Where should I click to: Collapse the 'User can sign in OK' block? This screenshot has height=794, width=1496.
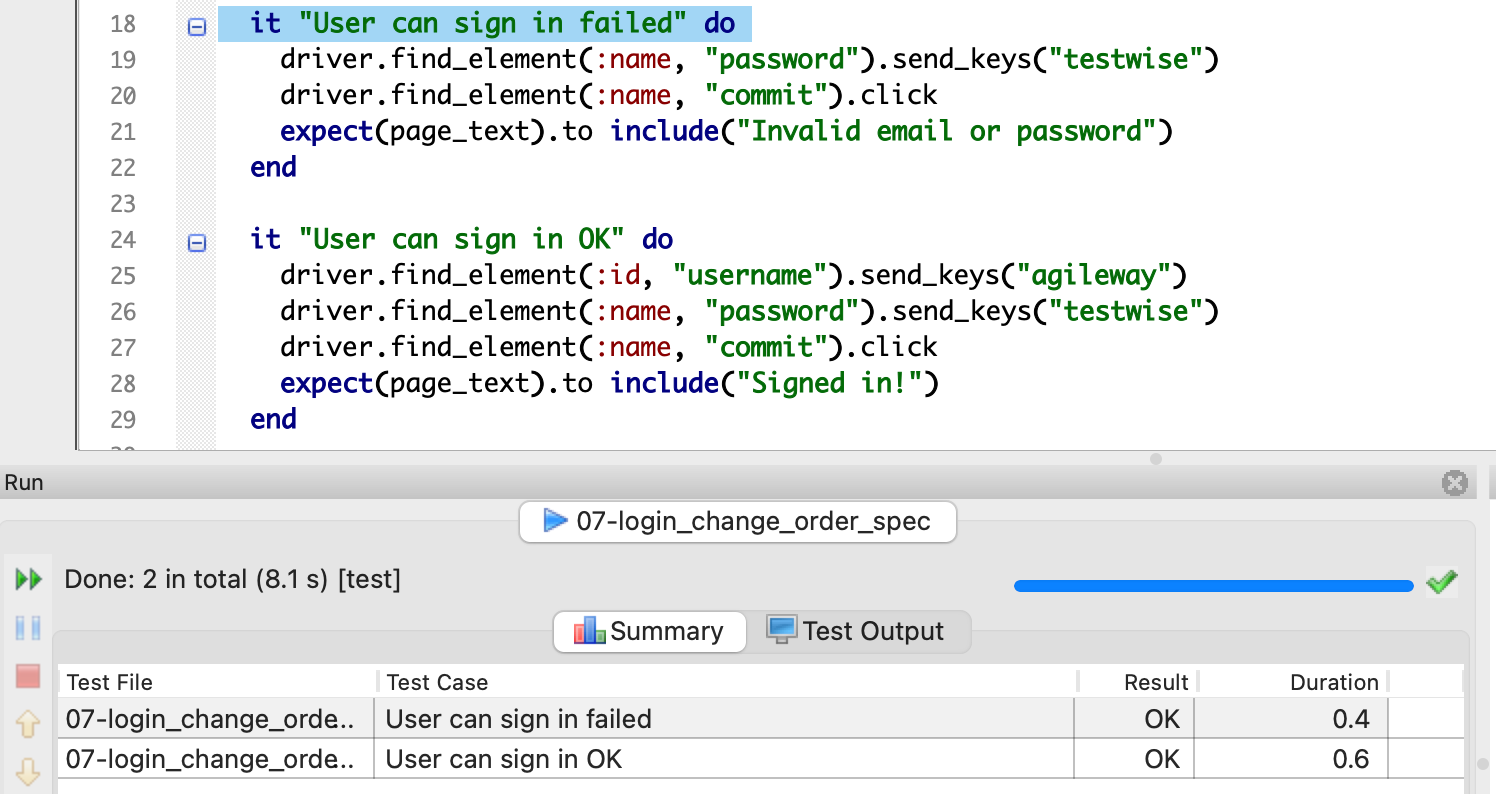(196, 242)
